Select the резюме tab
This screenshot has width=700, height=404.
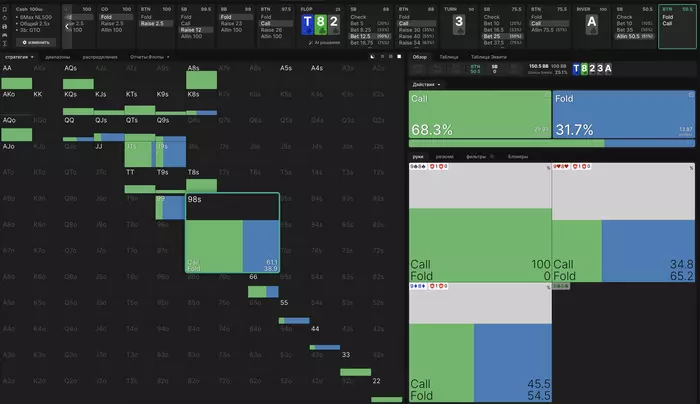click(445, 157)
